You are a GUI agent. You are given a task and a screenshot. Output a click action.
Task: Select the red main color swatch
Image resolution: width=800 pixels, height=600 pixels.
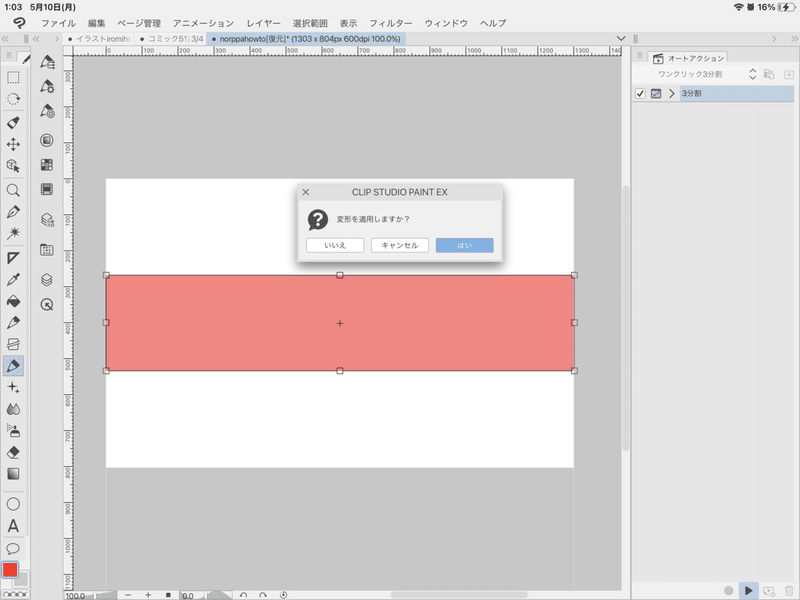(10, 570)
